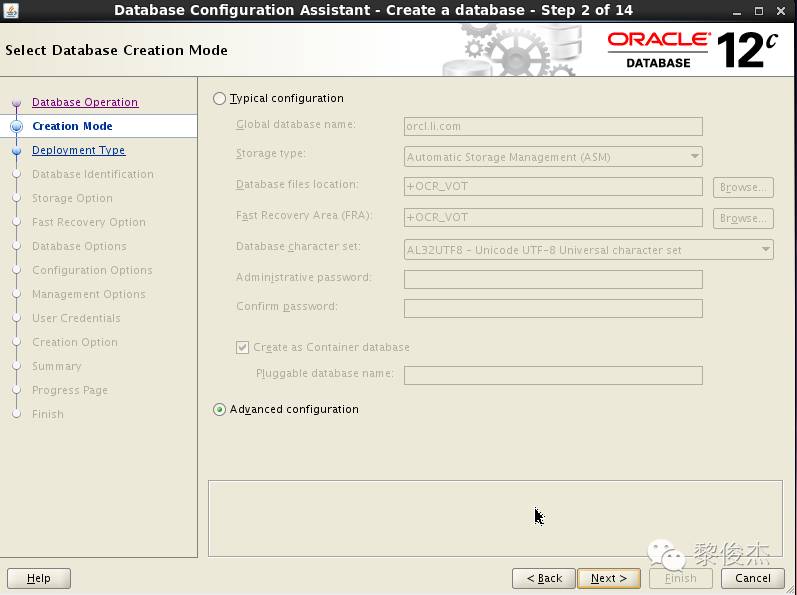Browse for Fast Recovery Area
Viewport: 797px width, 595px height.
tap(743, 218)
